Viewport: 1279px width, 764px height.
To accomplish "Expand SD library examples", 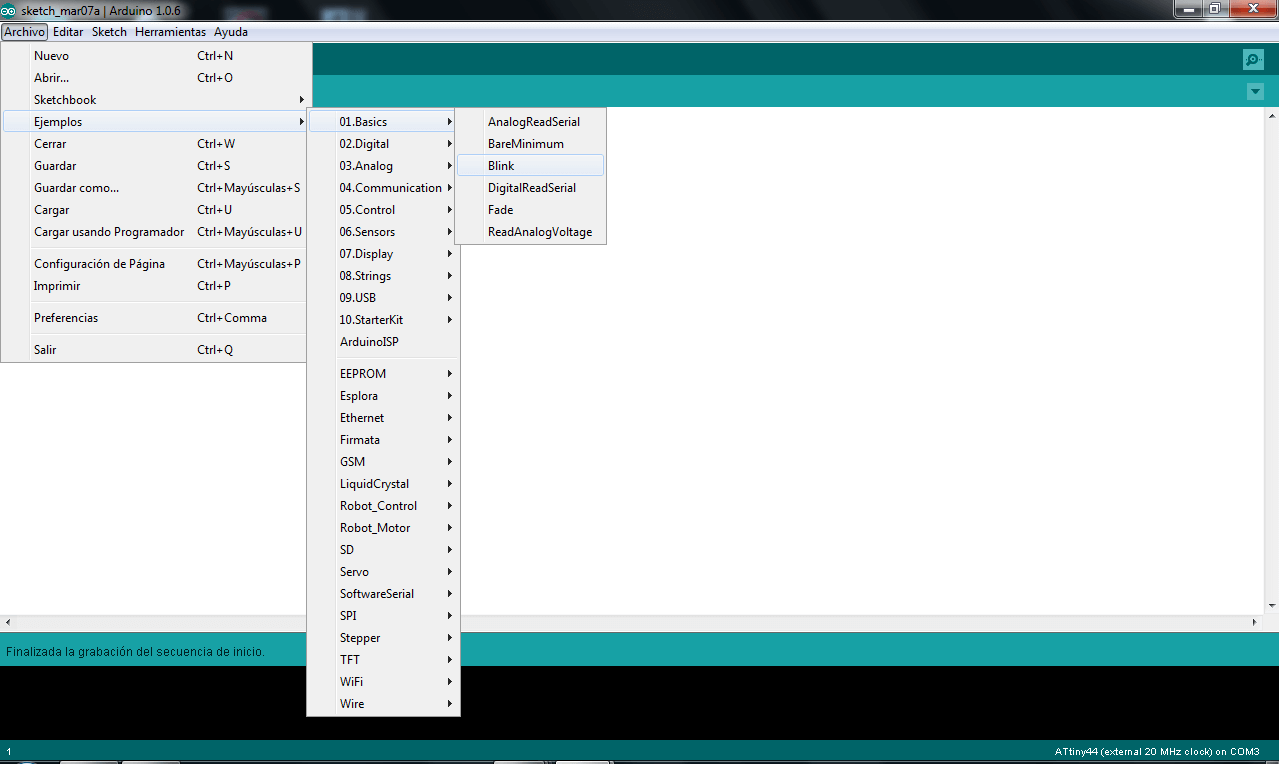I will 383,550.
